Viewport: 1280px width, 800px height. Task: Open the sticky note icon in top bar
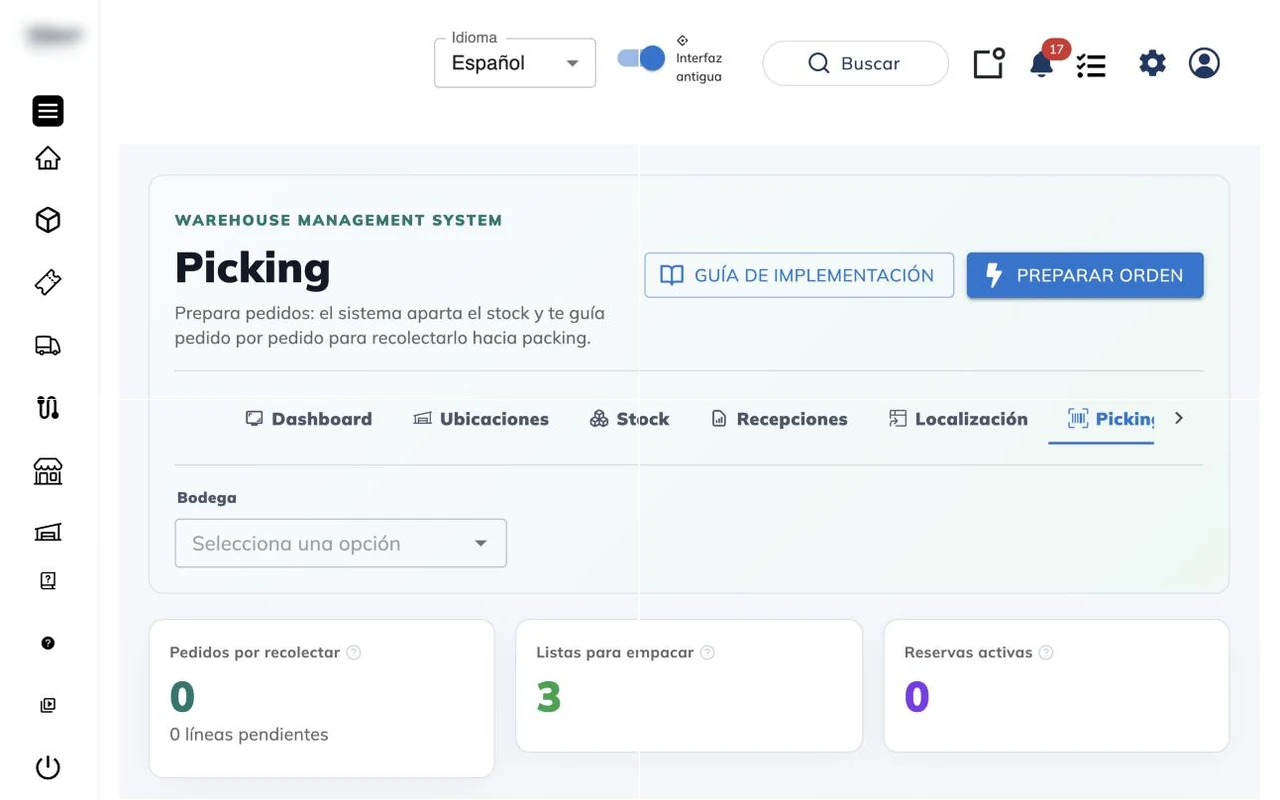989,63
